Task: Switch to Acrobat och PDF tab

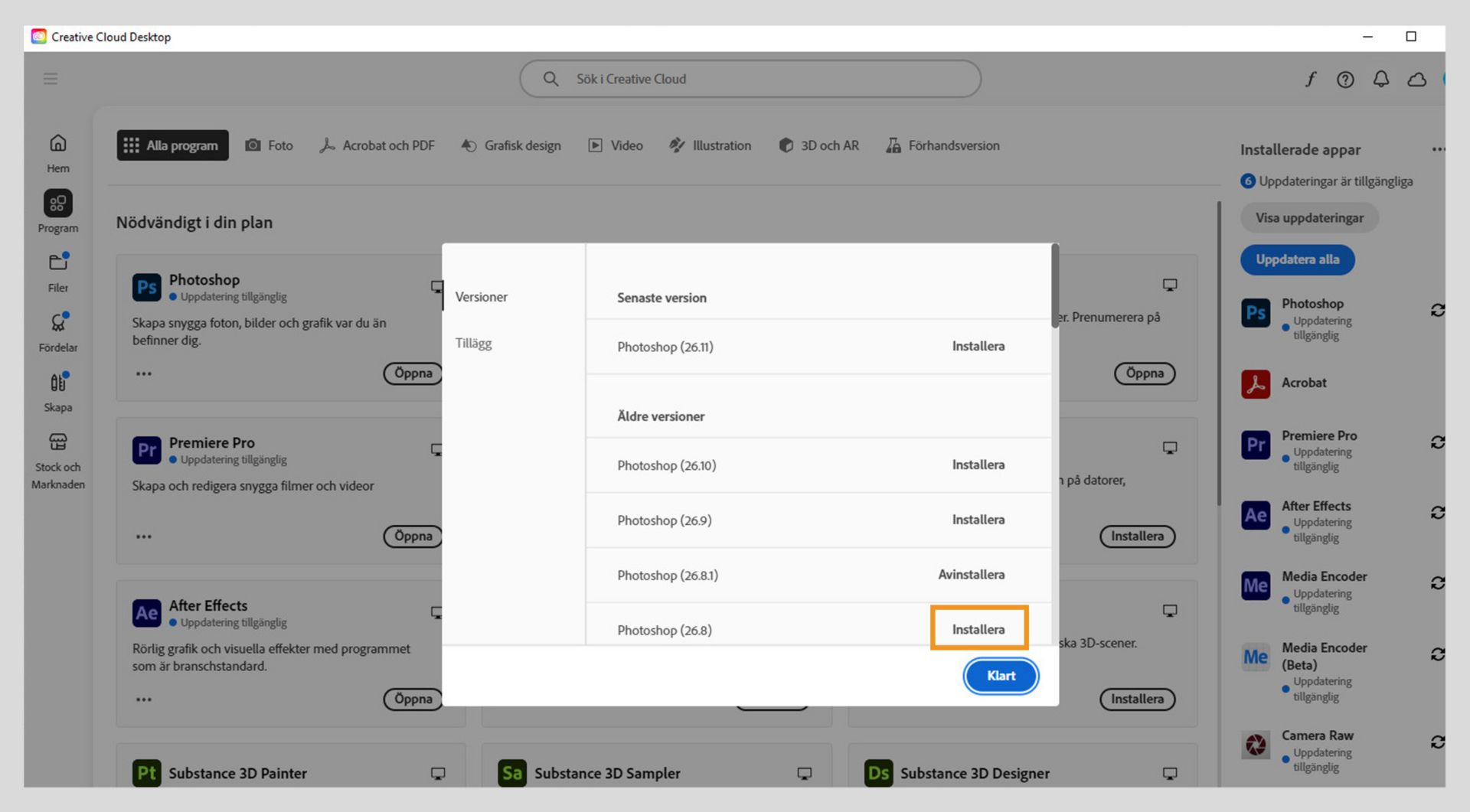Action: point(377,145)
